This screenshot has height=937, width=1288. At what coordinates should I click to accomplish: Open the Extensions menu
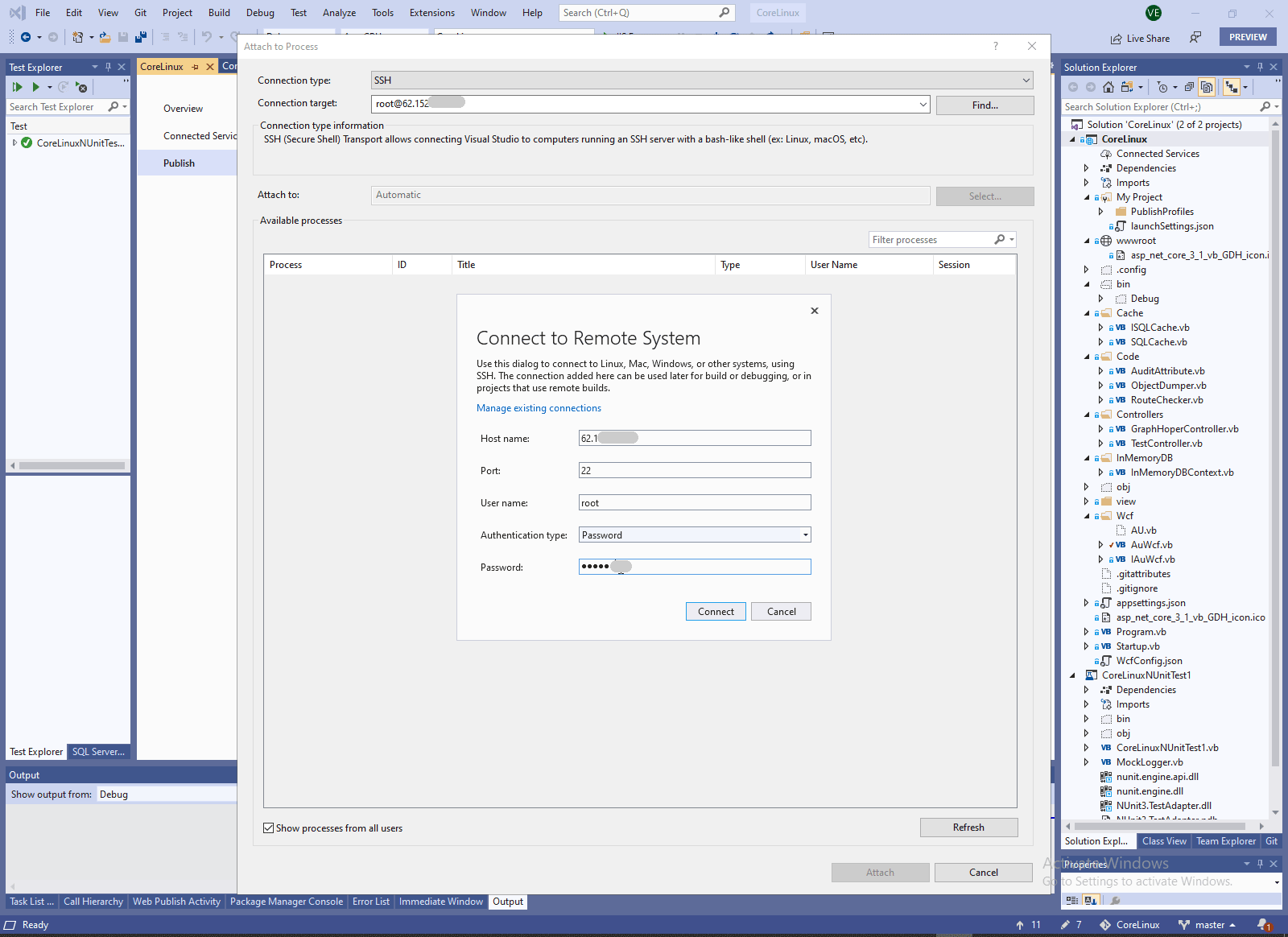click(432, 13)
